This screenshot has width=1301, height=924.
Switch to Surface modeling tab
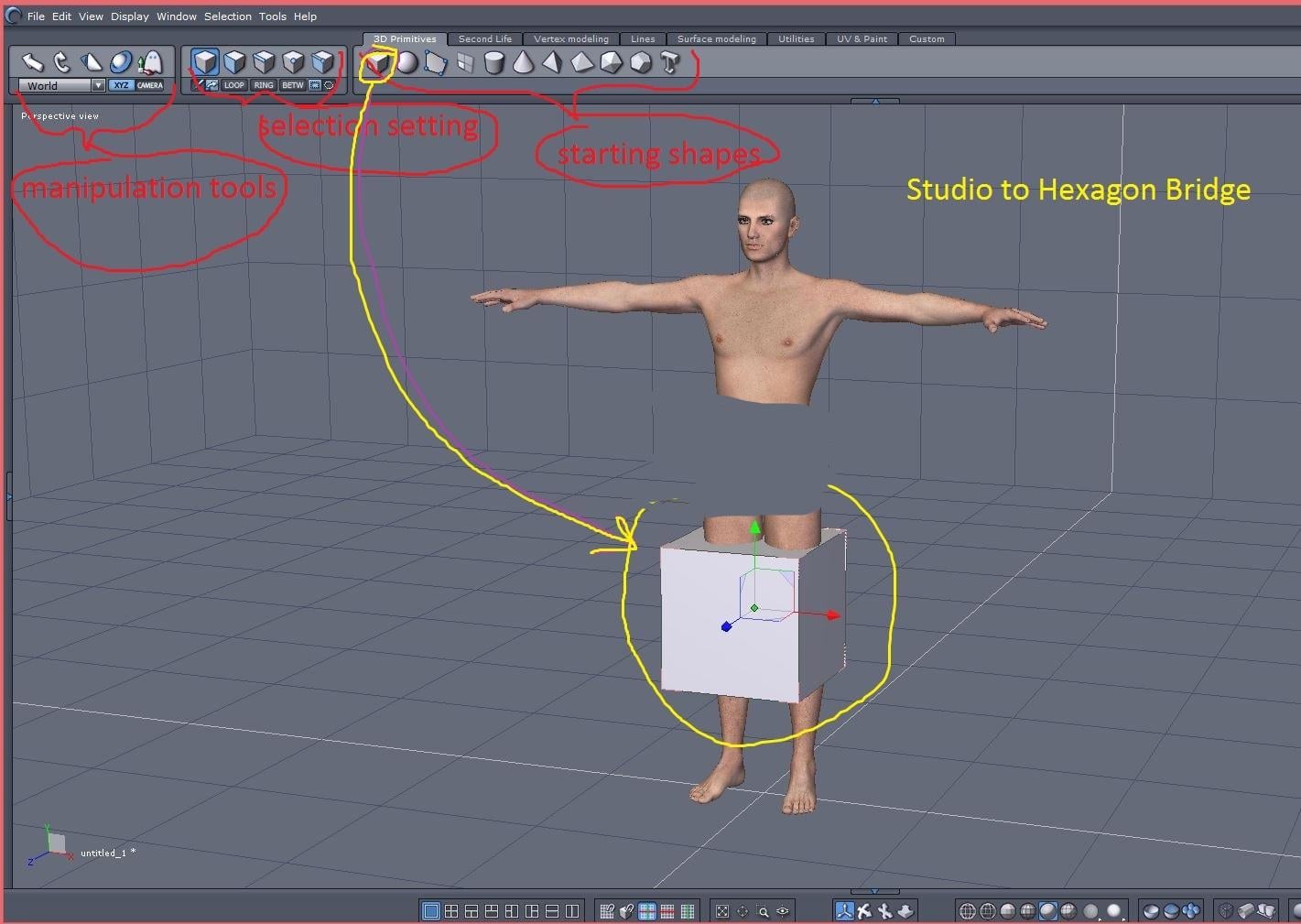[x=717, y=38]
